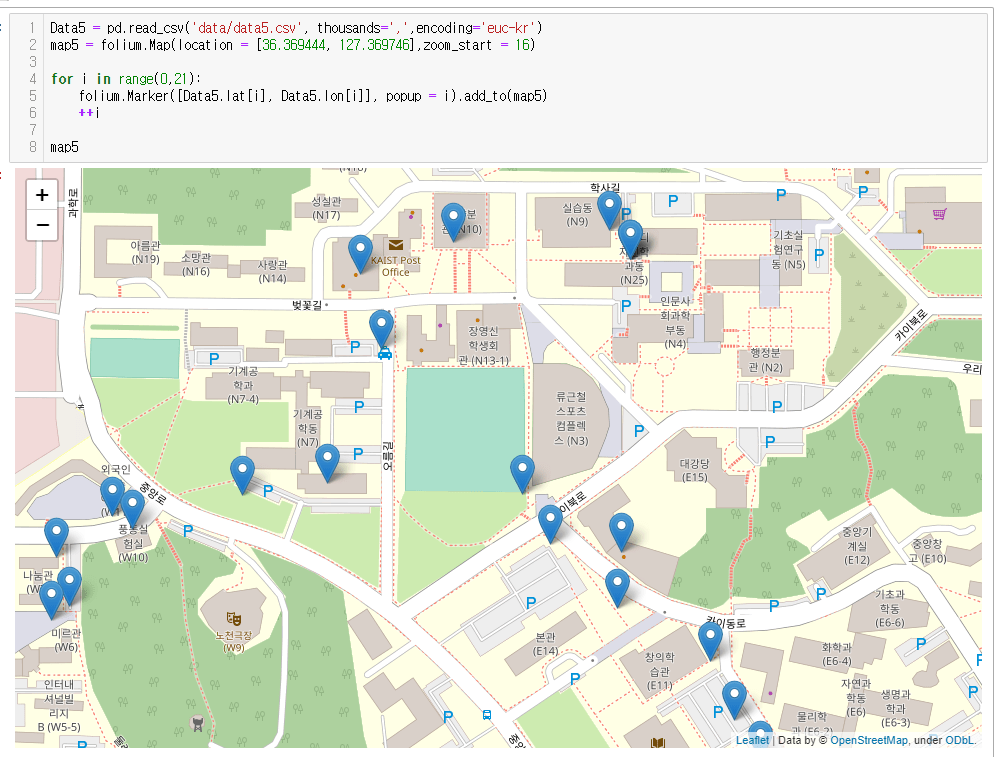1003x757 pixels.
Task: Open the OpenStreetMap attribution link
Action: tap(868, 740)
